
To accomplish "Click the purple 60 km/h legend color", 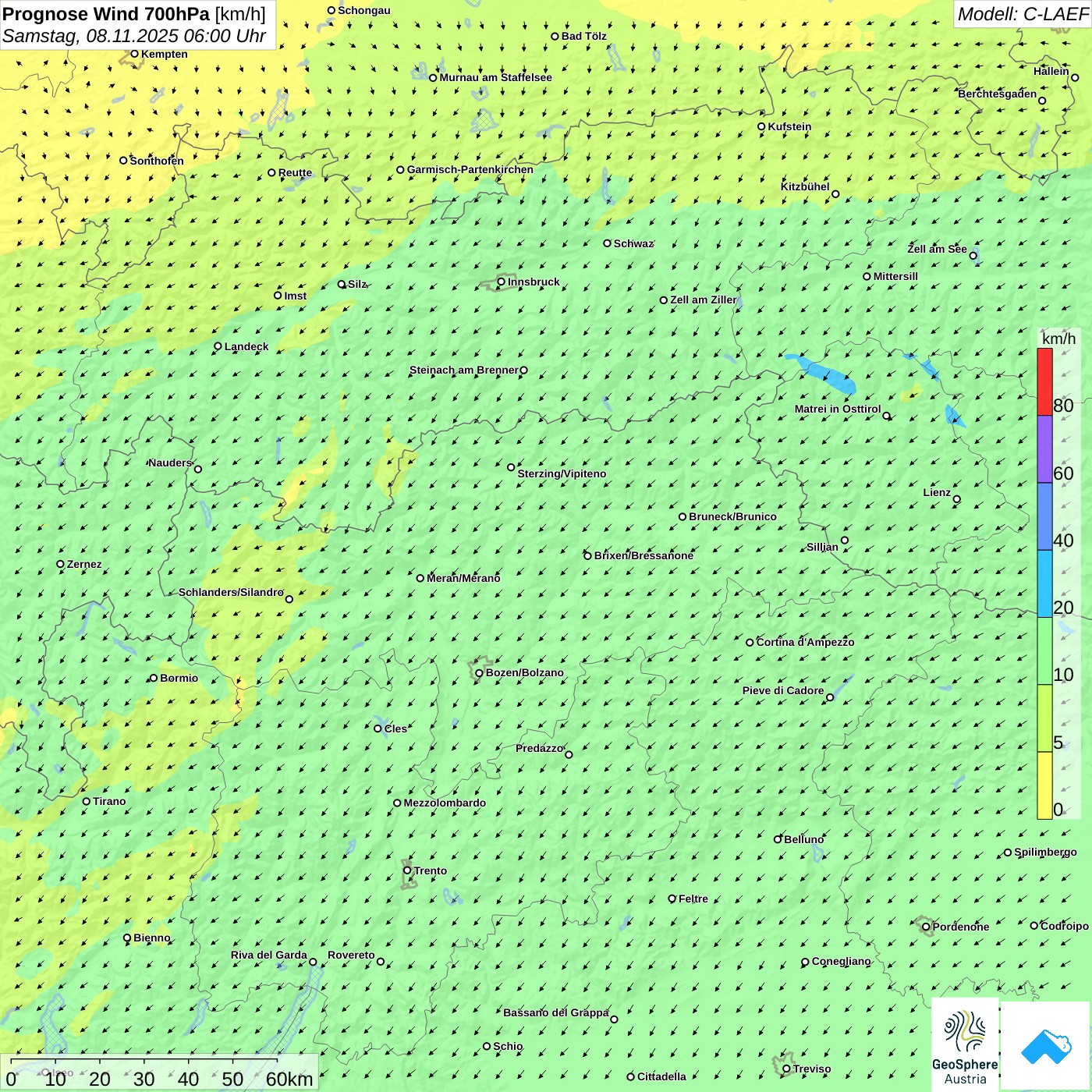I will [x=1044, y=449].
